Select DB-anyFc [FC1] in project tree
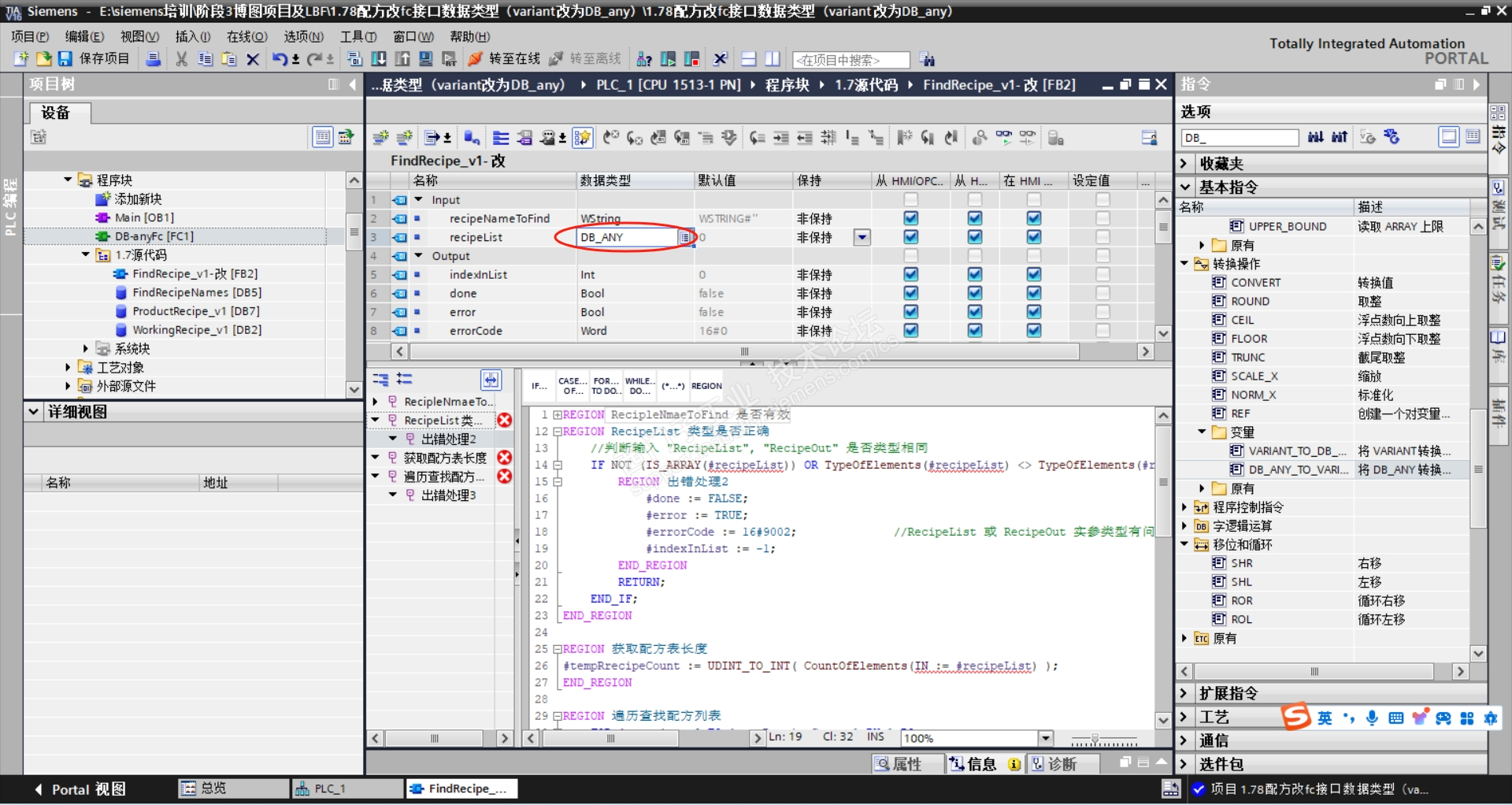This screenshot has width=1512, height=805. [154, 236]
